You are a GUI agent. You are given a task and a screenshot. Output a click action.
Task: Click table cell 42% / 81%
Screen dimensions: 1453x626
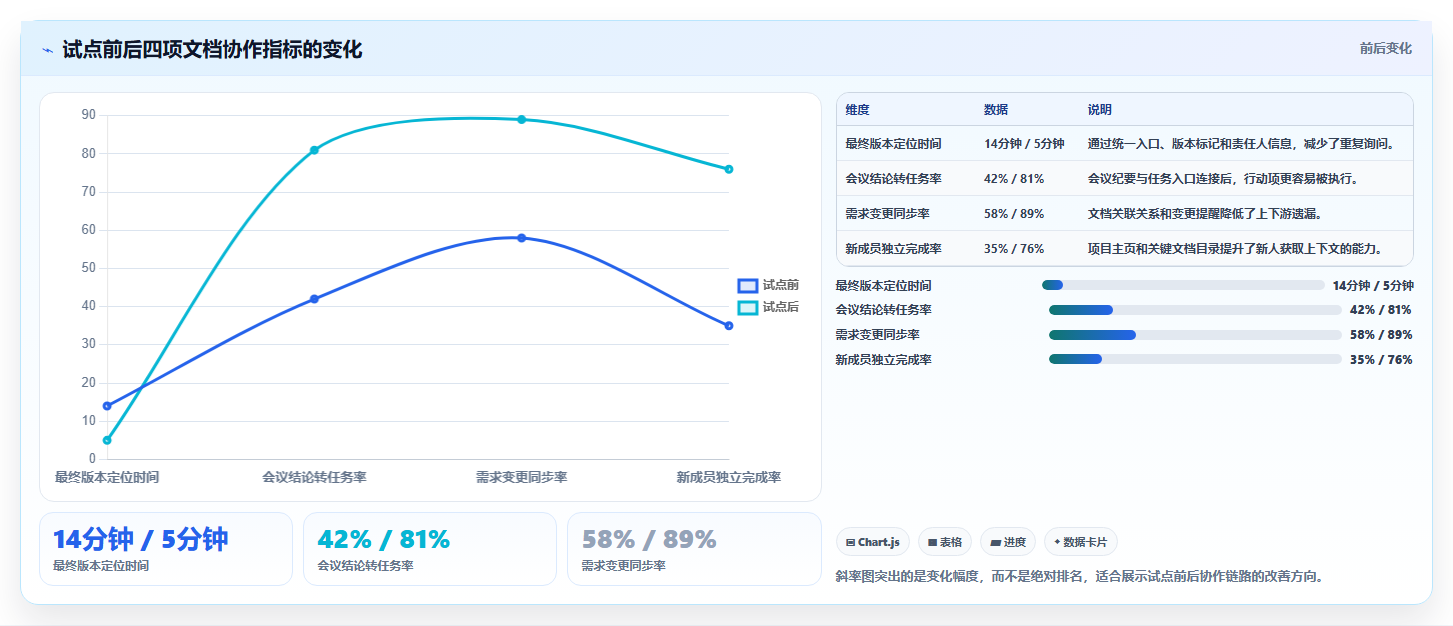[x=1014, y=179]
